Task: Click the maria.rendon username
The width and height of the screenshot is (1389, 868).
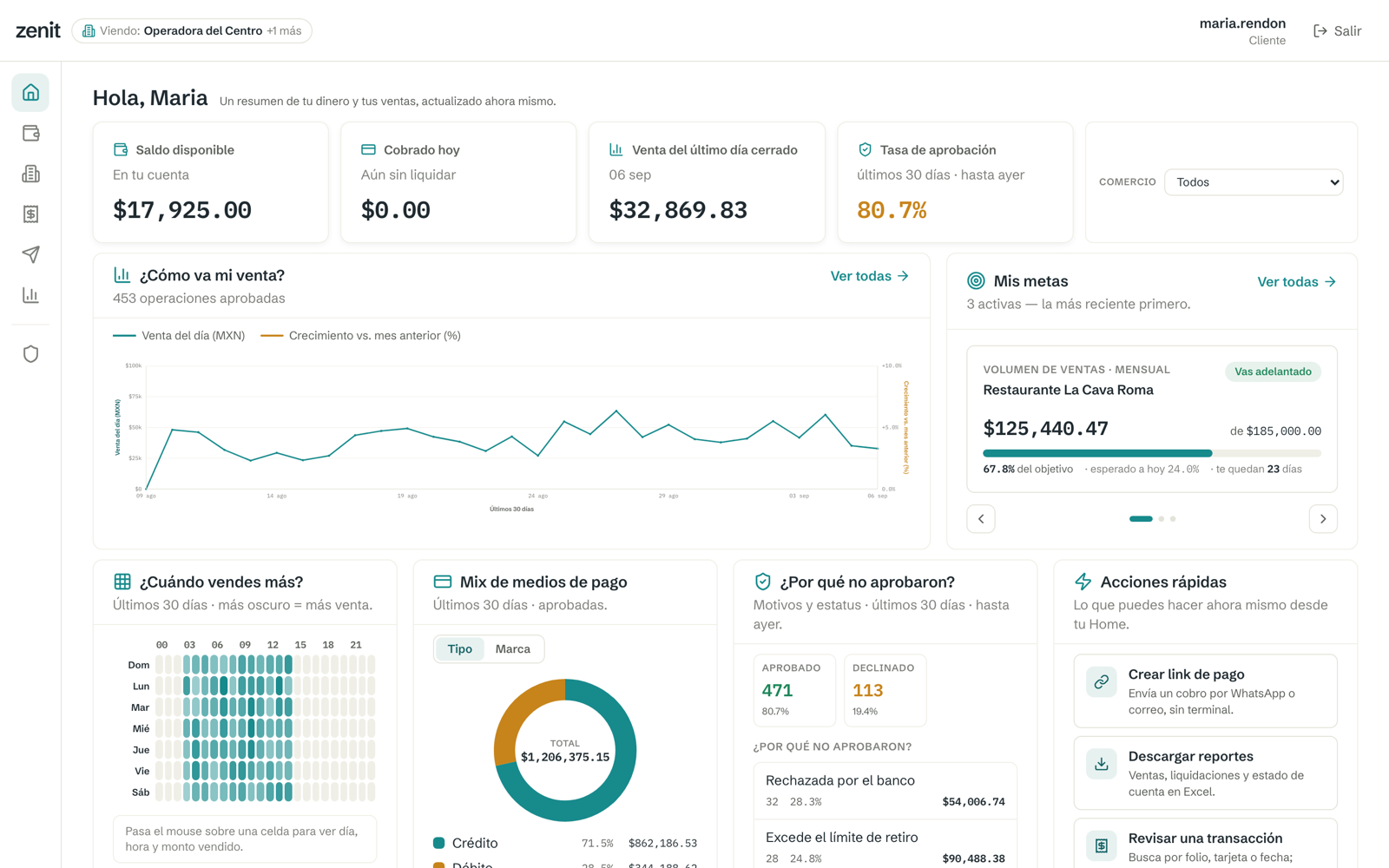Action: point(1242,23)
